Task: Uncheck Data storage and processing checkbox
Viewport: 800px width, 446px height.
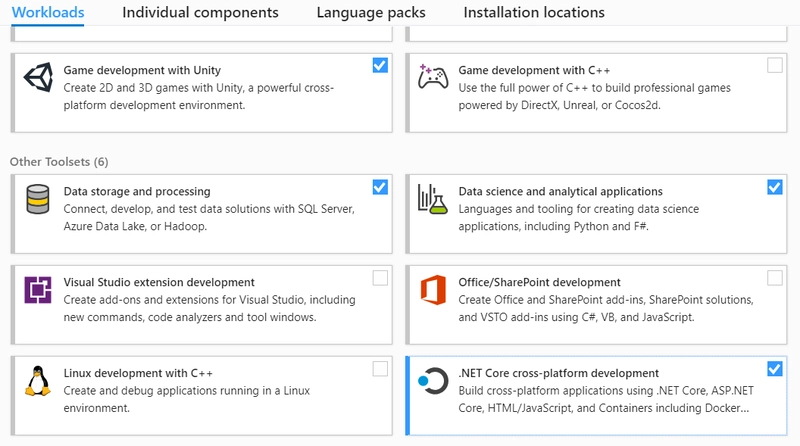Action: [380, 187]
